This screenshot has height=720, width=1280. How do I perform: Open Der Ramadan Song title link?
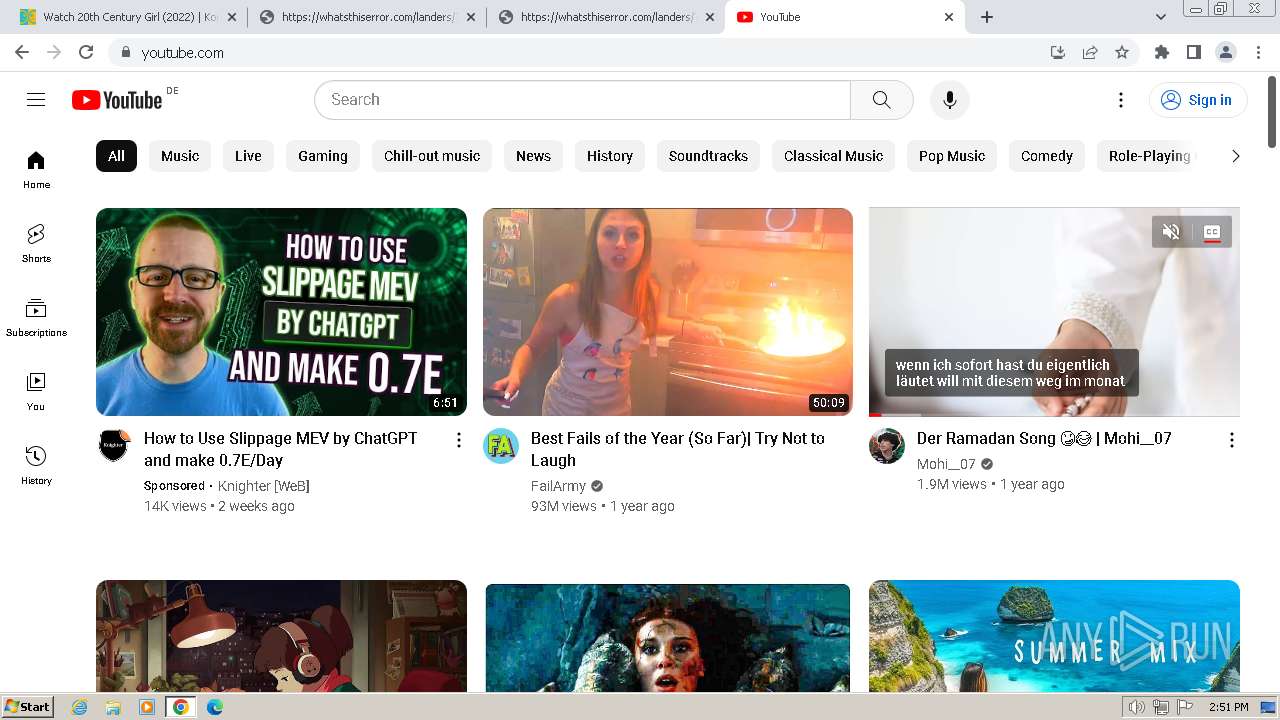click(1044, 438)
